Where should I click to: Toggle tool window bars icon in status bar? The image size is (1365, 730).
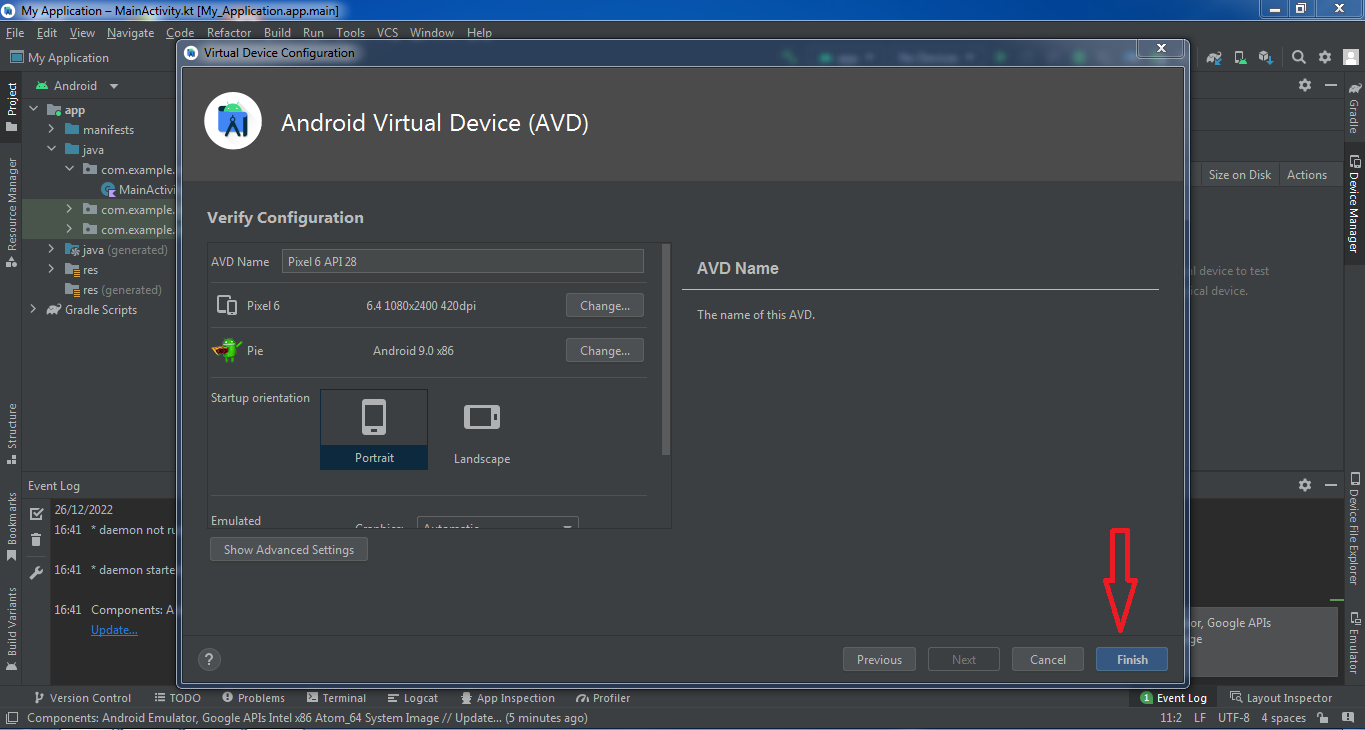tap(12, 718)
